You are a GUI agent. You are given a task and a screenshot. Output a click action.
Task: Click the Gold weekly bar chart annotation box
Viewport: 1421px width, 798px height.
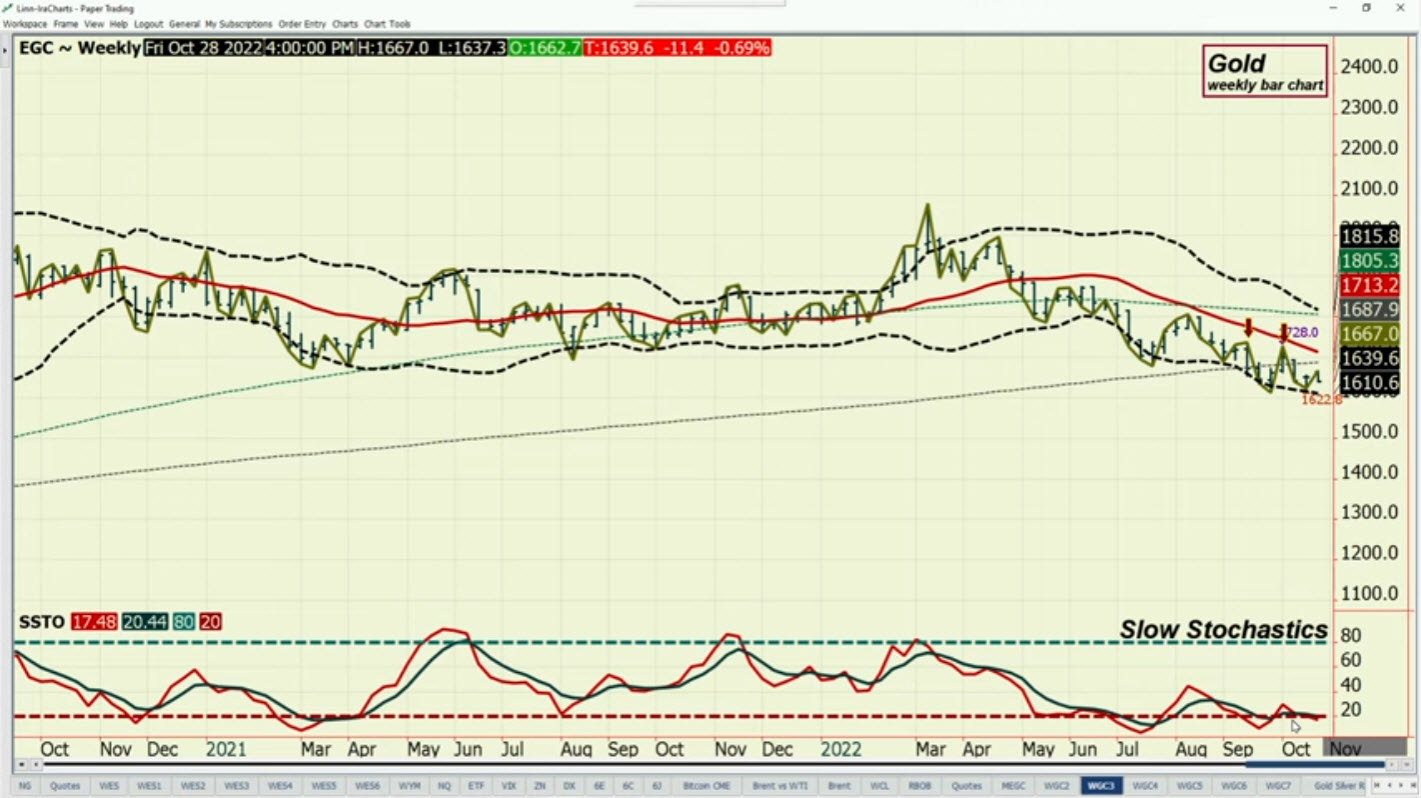[x=1265, y=71]
